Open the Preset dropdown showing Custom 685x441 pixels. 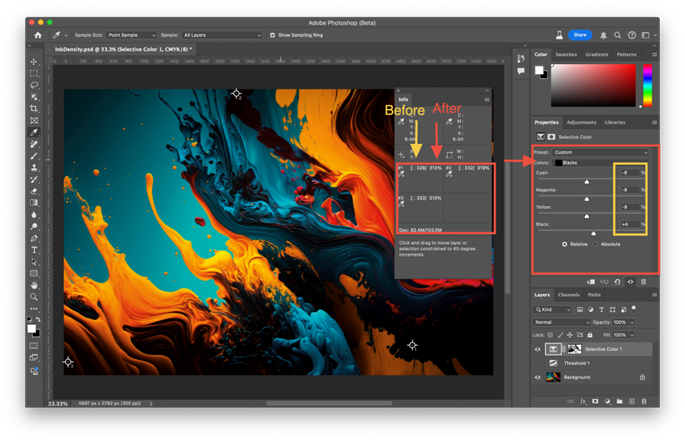pyautogui.click(x=601, y=153)
